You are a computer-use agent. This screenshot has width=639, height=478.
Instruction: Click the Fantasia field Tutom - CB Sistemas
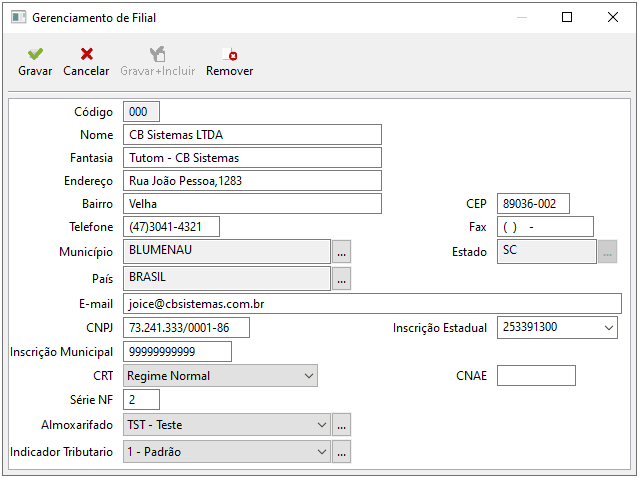[x=252, y=158]
